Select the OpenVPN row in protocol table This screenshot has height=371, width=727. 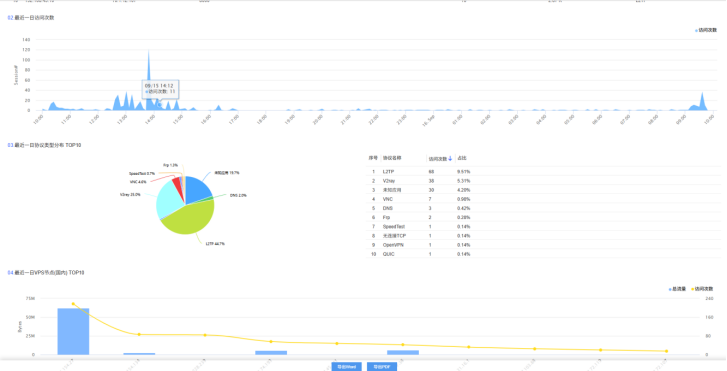pyautogui.click(x=543, y=245)
